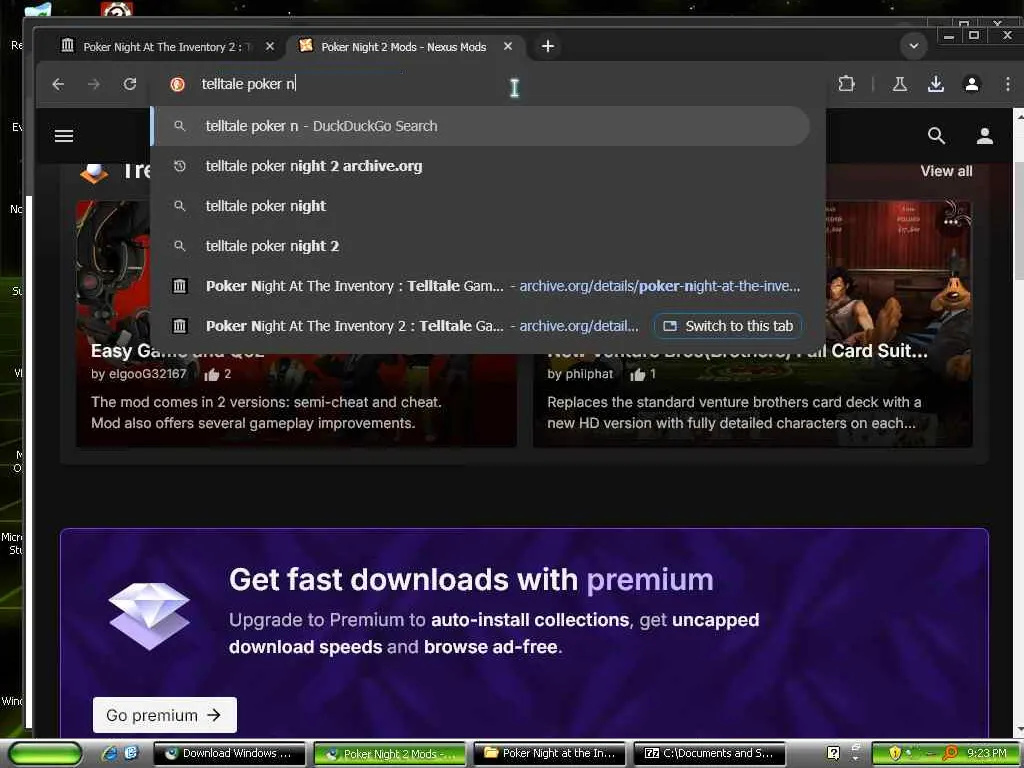Image resolution: width=1024 pixels, height=768 pixels.
Task: Click the security shield tray icon
Action: point(895,753)
